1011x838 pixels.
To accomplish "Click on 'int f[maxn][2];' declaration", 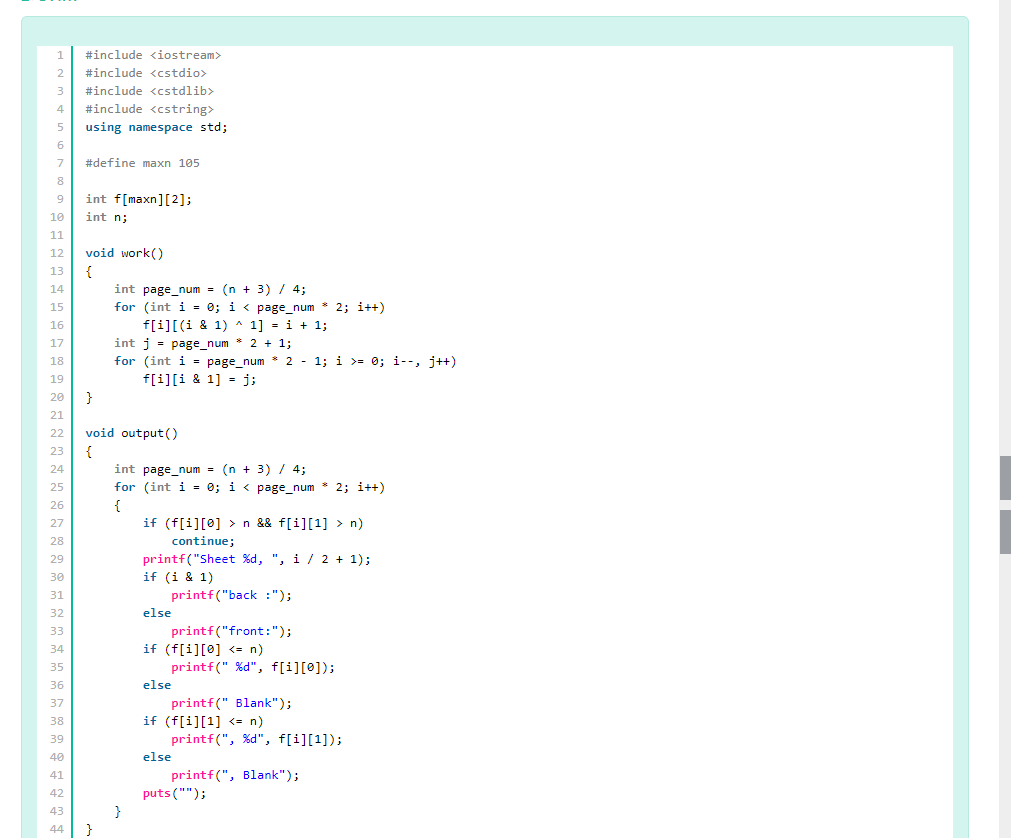I will pyautogui.click(x=139, y=199).
